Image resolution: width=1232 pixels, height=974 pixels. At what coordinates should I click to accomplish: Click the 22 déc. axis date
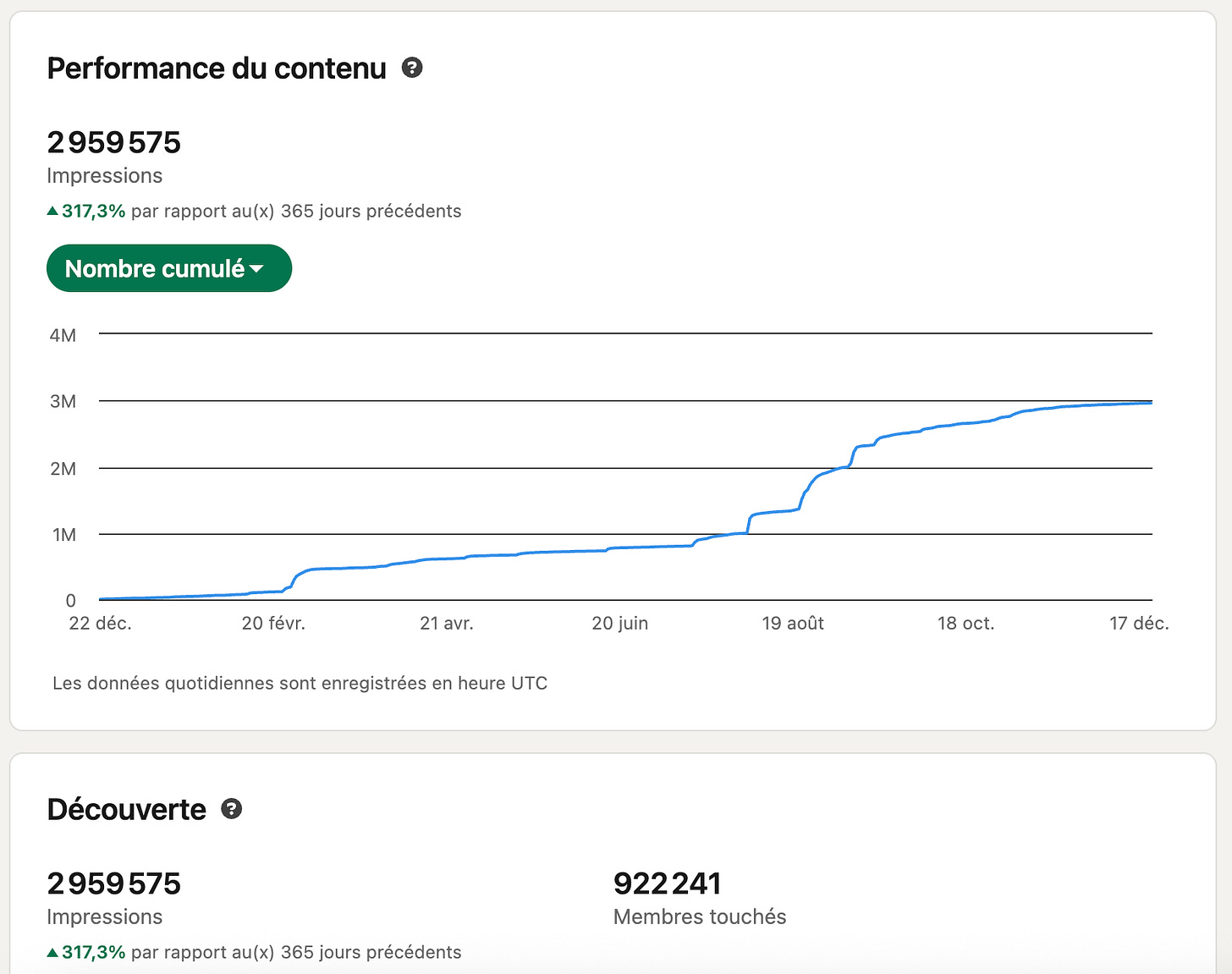100,624
